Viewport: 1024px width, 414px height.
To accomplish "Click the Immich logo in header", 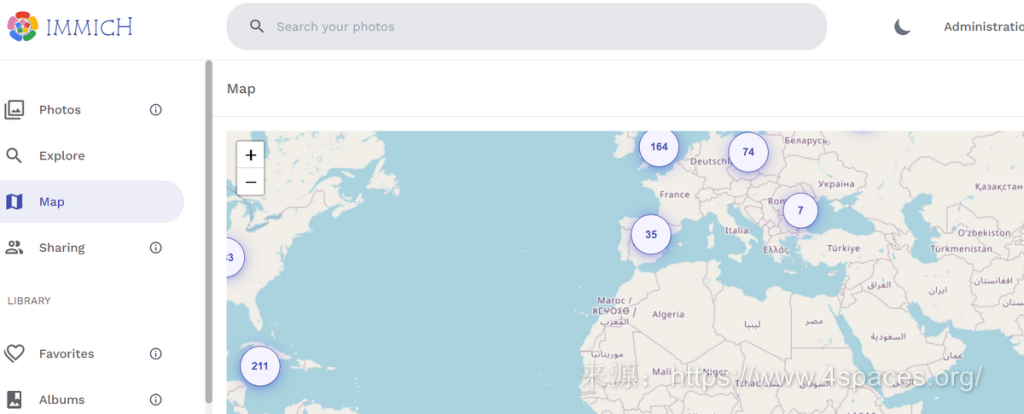I will click(x=69, y=27).
